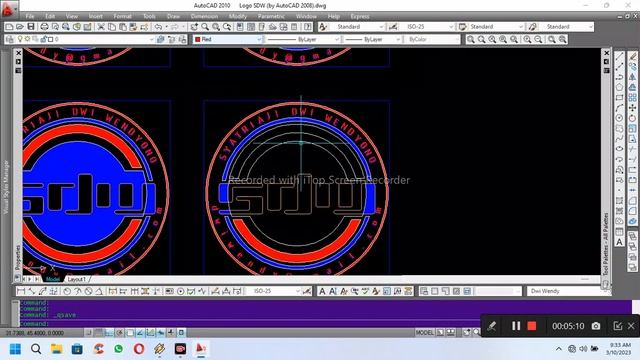This screenshot has height=360, width=640.
Task: Click the Cut scissors icon
Action: [x=101, y=27]
